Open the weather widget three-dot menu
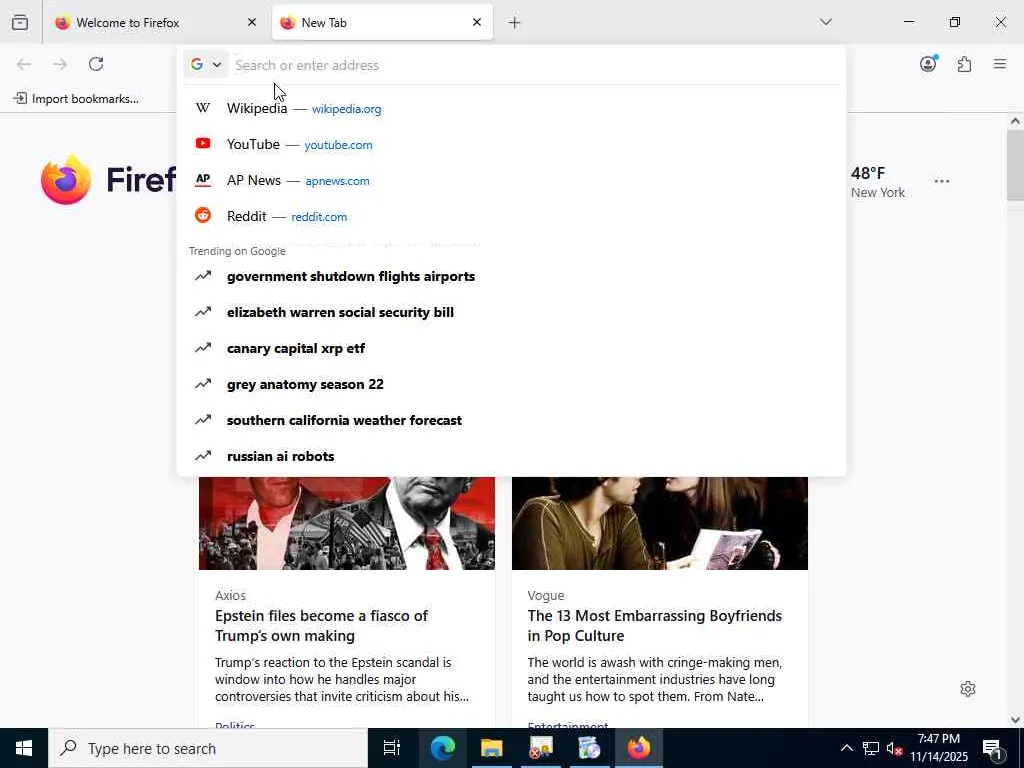The width and height of the screenshot is (1024, 768). [x=942, y=181]
